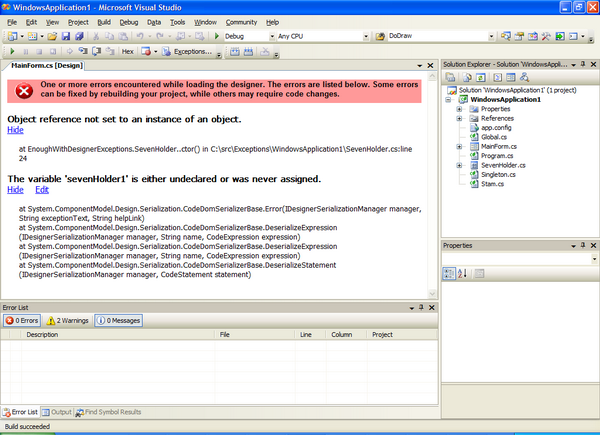This screenshot has height=435, width=600.
Task: Toggle auto-hide pin on the Error List
Action: (421, 307)
